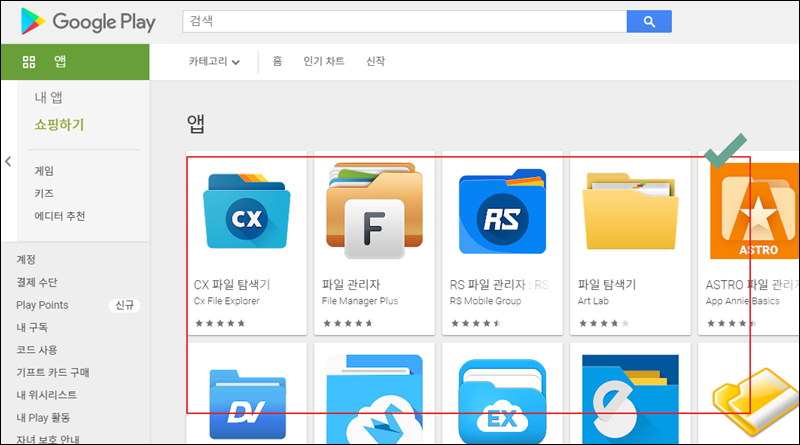Click the blue cloud bird folder icon
800x445 pixels.
374,399
